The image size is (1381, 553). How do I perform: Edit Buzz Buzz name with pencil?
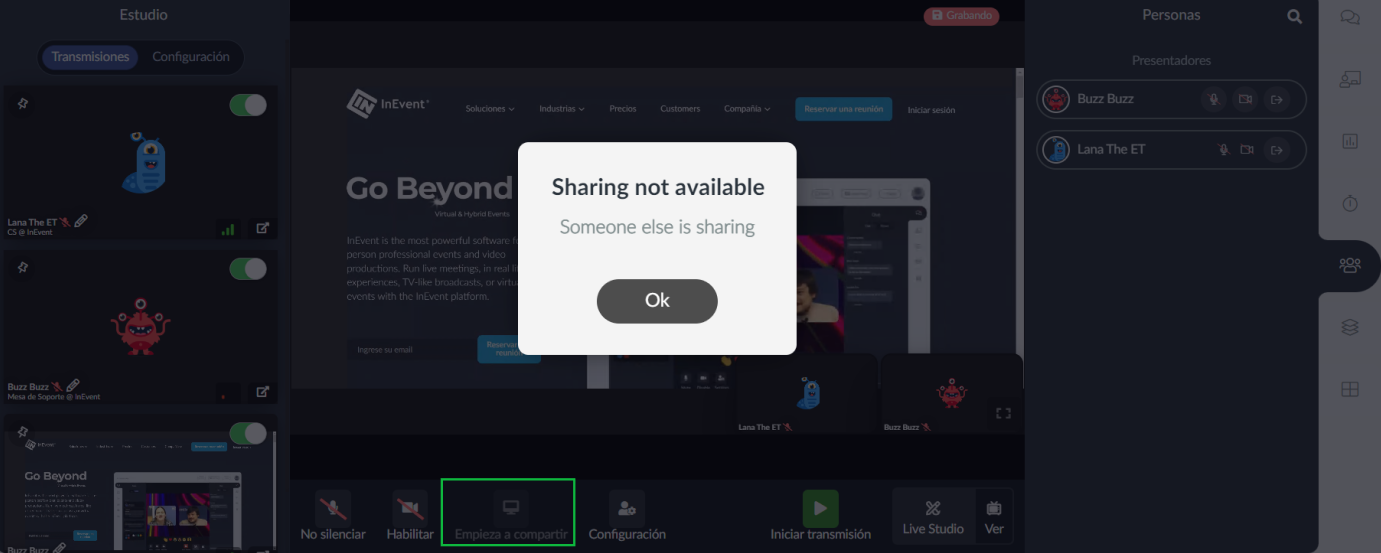click(73, 385)
